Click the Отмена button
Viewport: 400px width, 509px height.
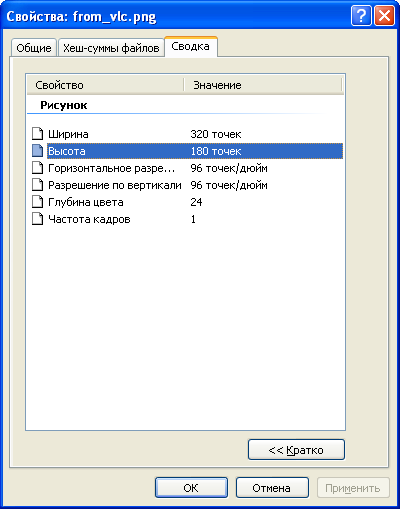click(x=272, y=488)
